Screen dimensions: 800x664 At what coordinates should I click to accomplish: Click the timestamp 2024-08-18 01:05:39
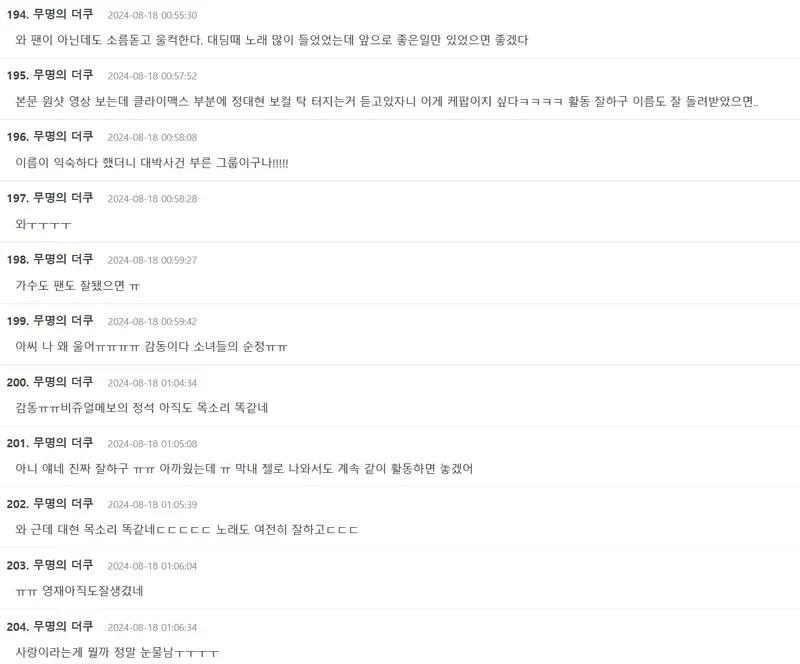(152, 504)
